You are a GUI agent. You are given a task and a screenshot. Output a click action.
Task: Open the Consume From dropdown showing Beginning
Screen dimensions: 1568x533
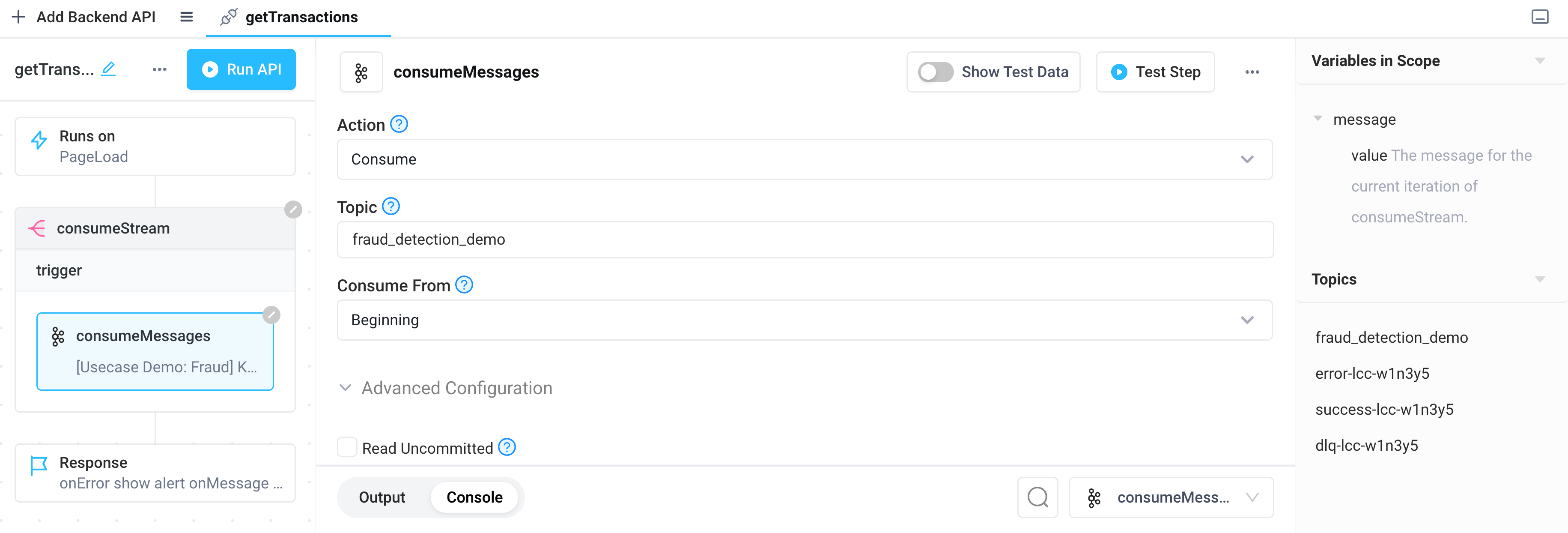(x=804, y=320)
